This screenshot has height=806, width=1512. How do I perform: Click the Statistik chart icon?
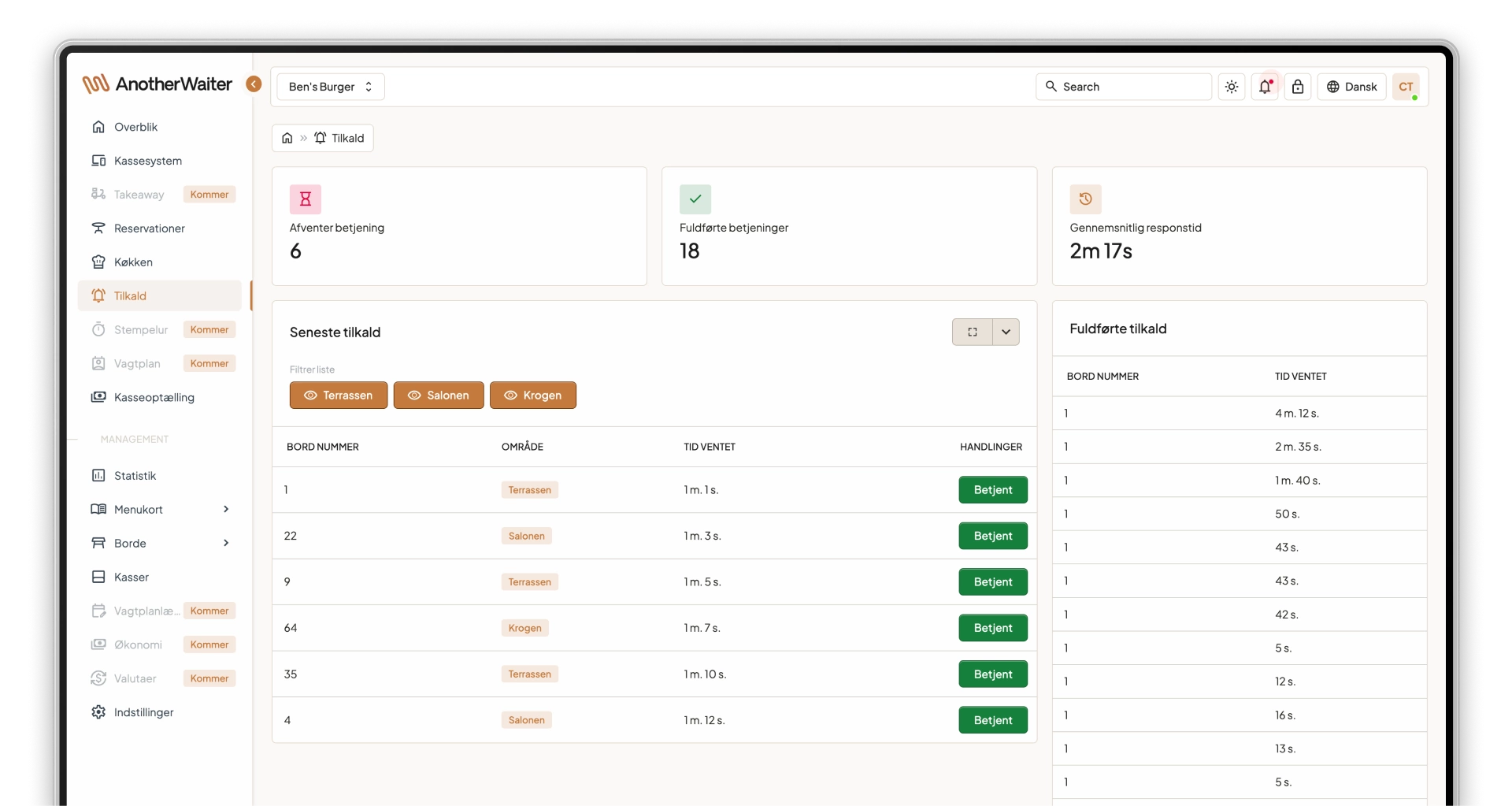(x=98, y=476)
